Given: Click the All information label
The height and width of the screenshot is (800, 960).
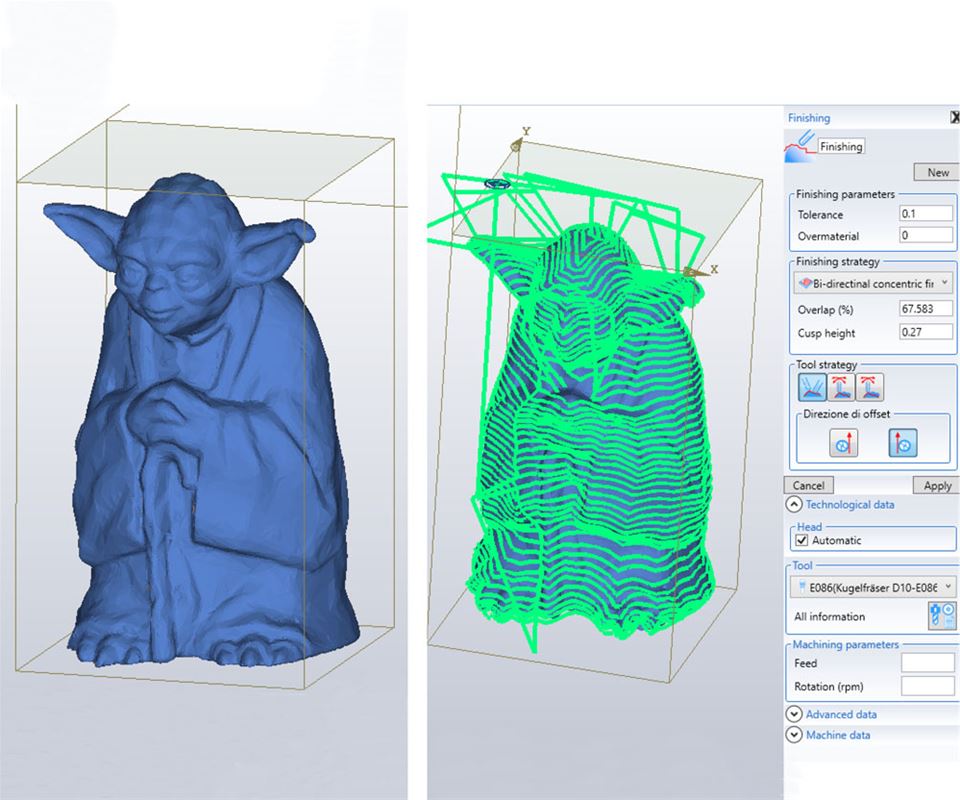Looking at the screenshot, I should 830,616.
